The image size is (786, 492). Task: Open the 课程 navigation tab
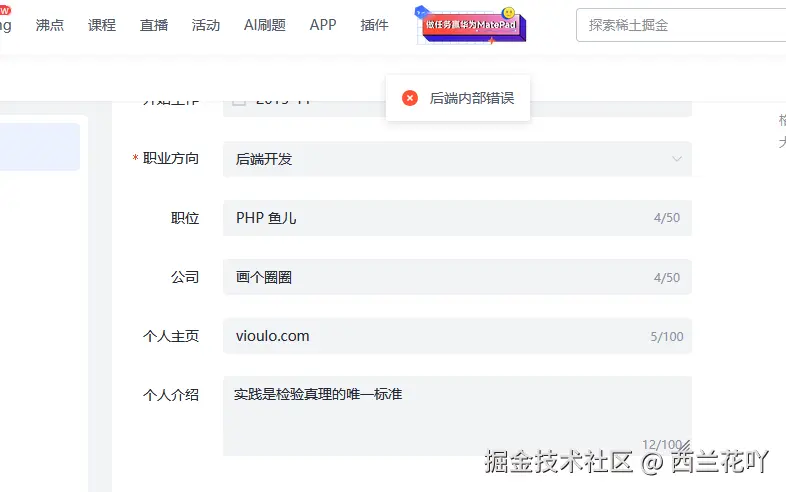point(102,25)
